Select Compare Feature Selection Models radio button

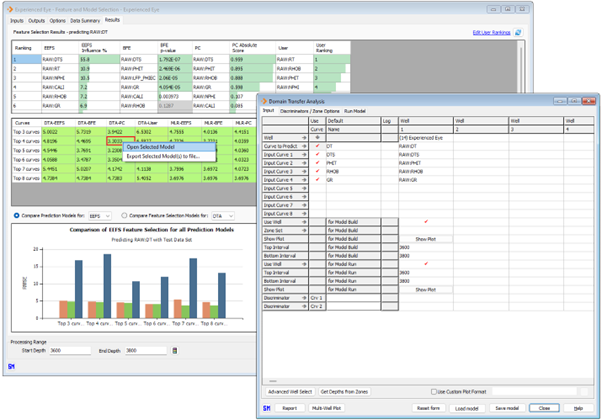(x=123, y=215)
